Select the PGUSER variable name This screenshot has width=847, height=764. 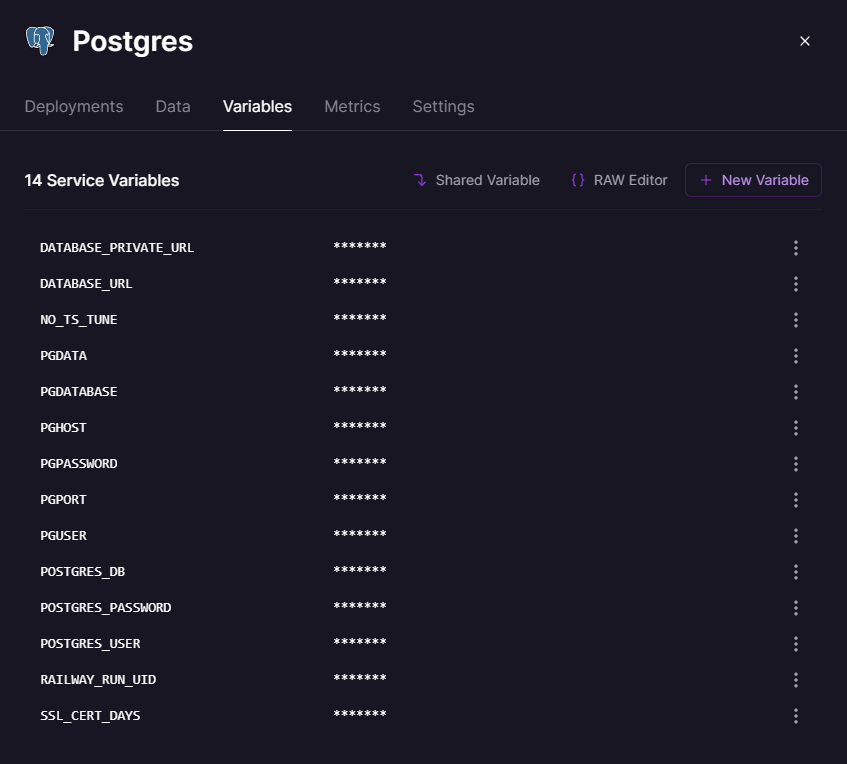[x=64, y=535]
